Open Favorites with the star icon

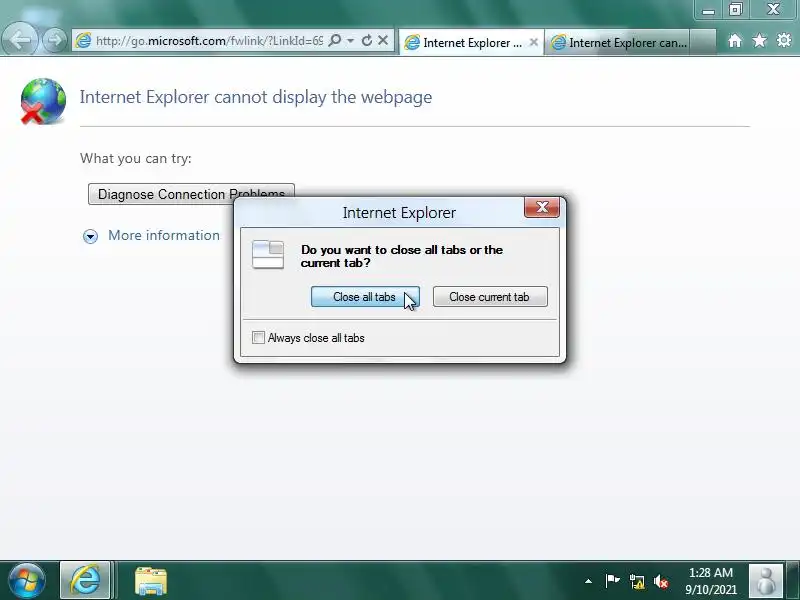pyautogui.click(x=759, y=40)
